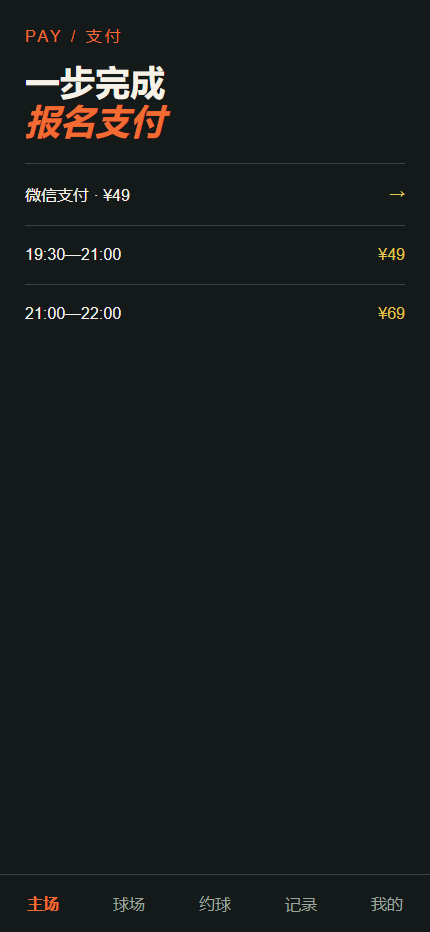Tap the 22:00 end time text
Screen dimensions: 430x932
point(101,313)
